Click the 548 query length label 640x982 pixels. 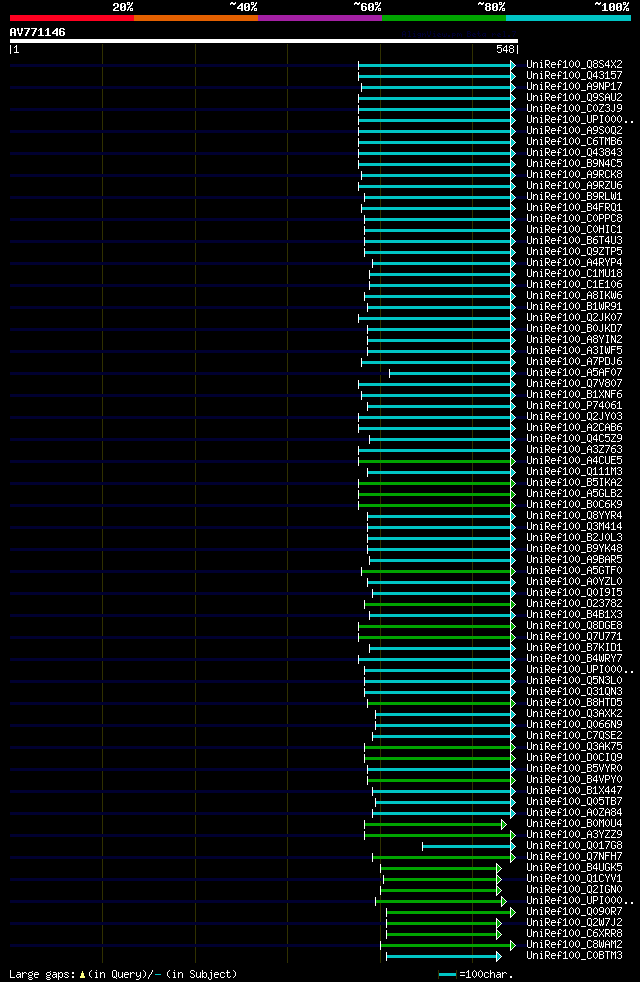pos(505,49)
